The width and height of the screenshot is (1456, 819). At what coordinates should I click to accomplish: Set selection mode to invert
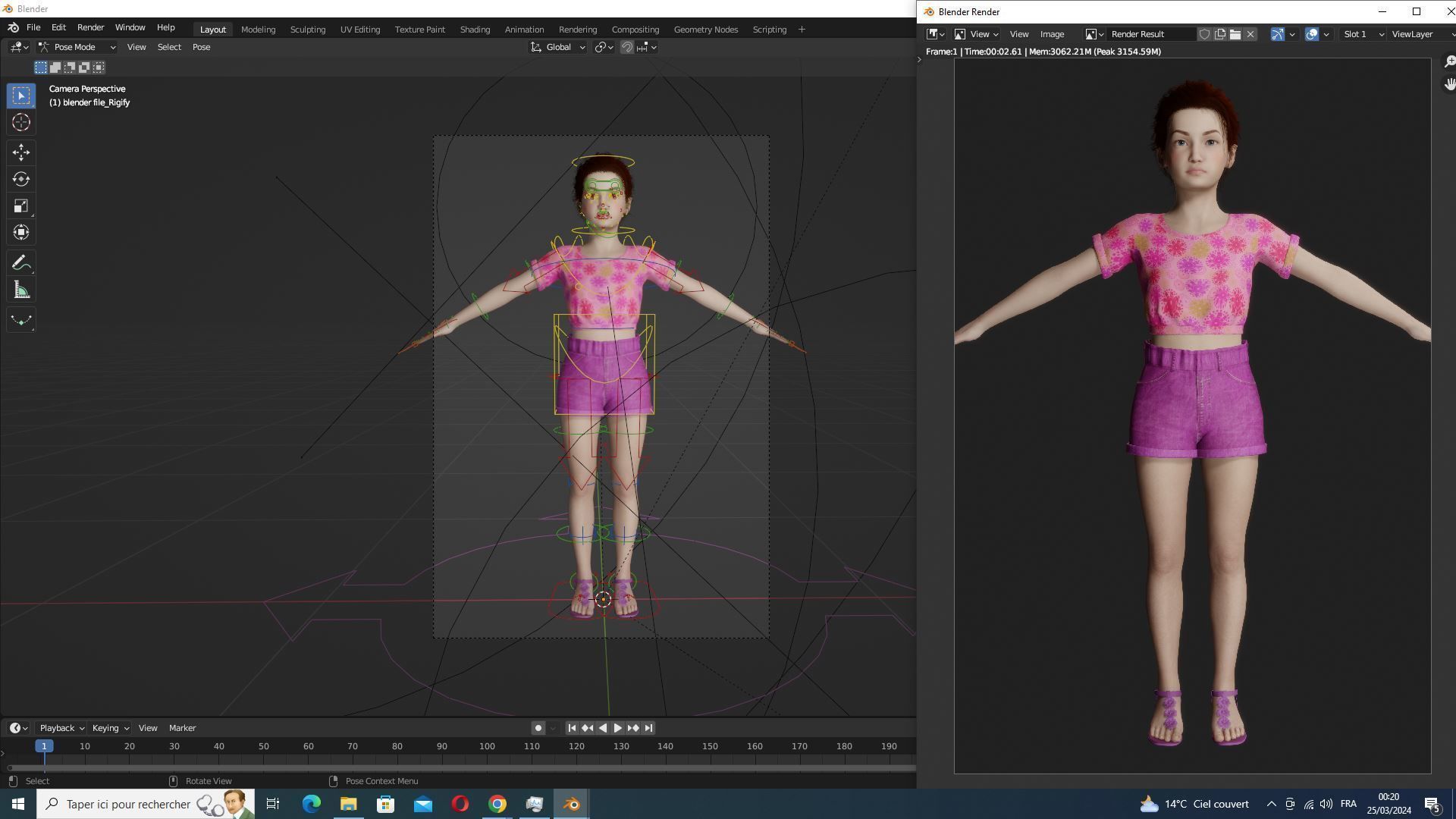[x=84, y=67]
